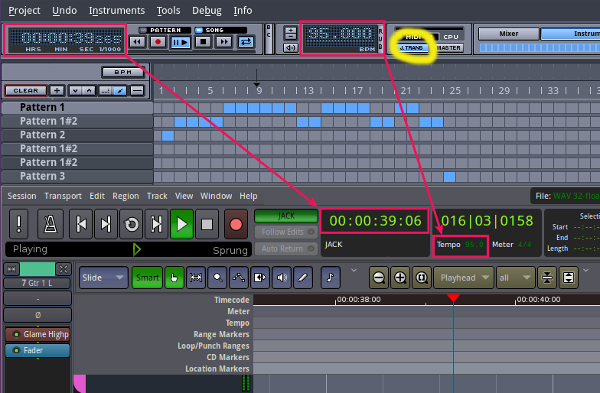Select the zoom magnifier tool

[x=217, y=277]
